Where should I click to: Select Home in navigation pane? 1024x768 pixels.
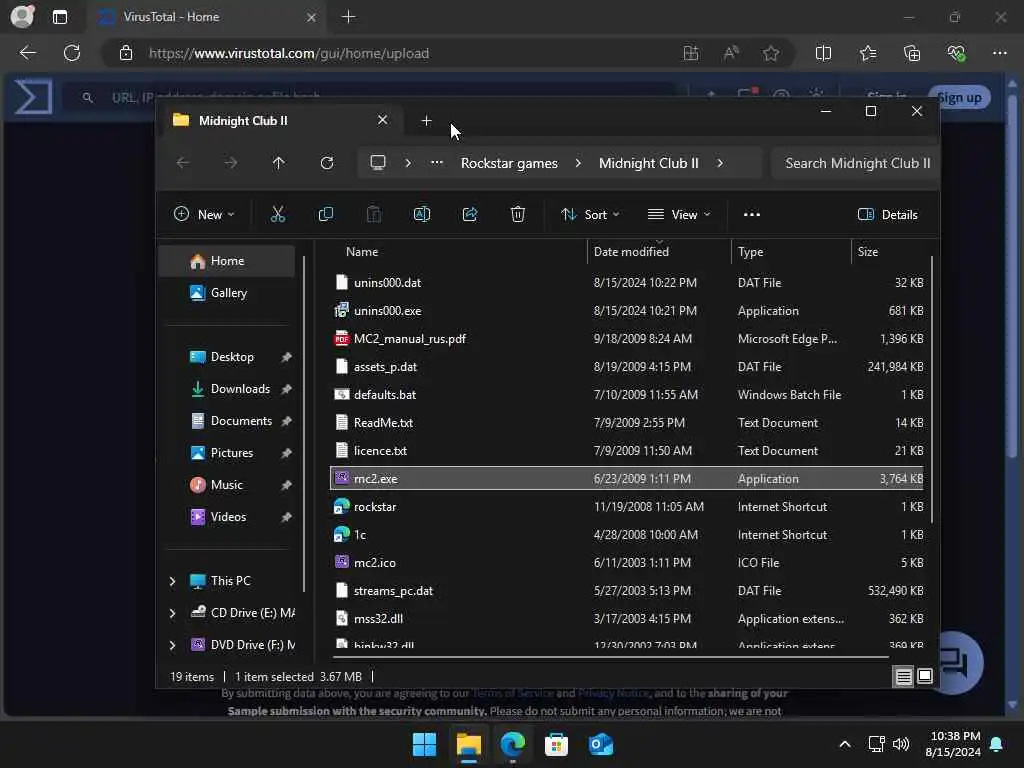click(227, 261)
